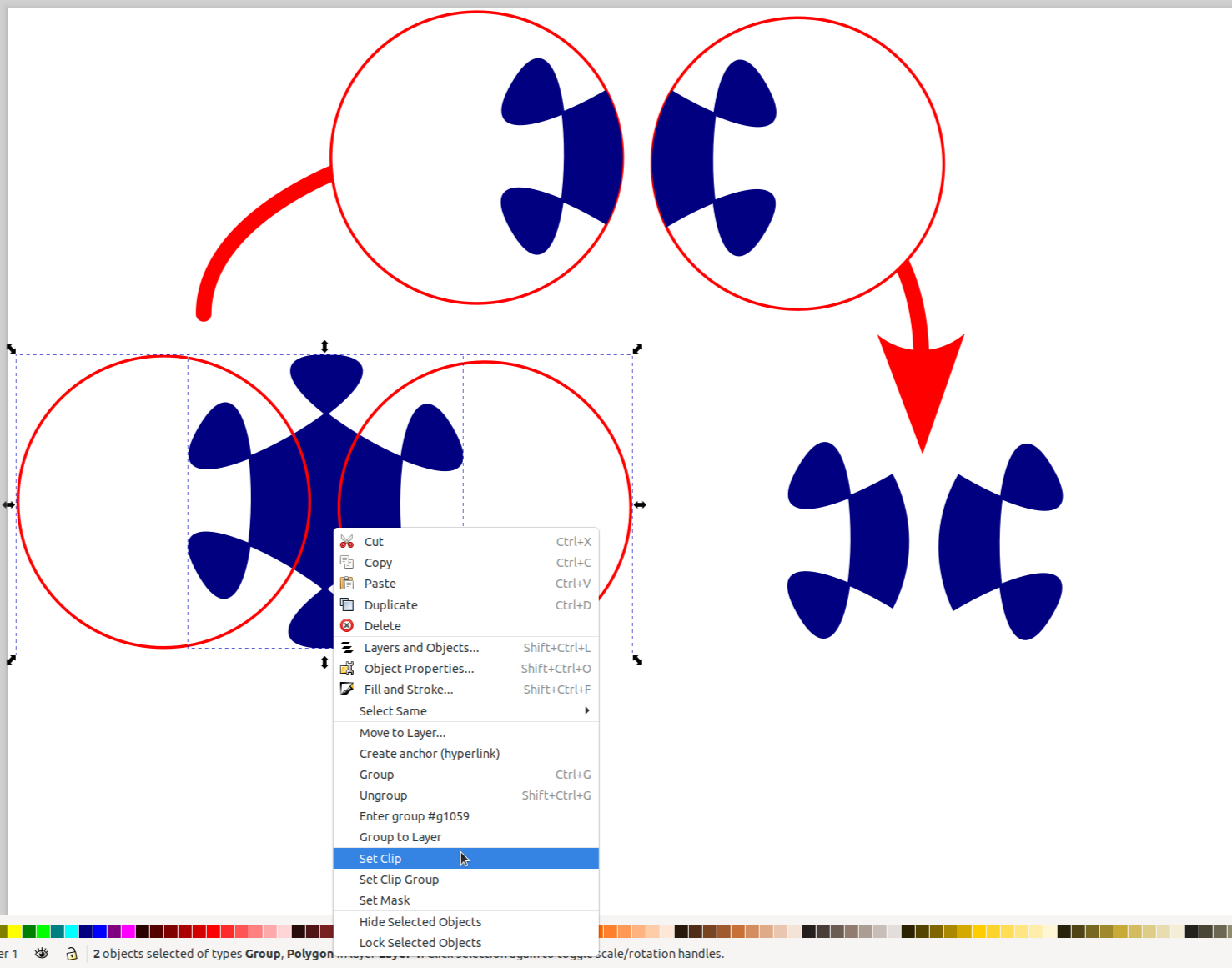Viewport: 1232px width, 968px height.
Task: Pick the magenta palette swatch
Action: 128,931
